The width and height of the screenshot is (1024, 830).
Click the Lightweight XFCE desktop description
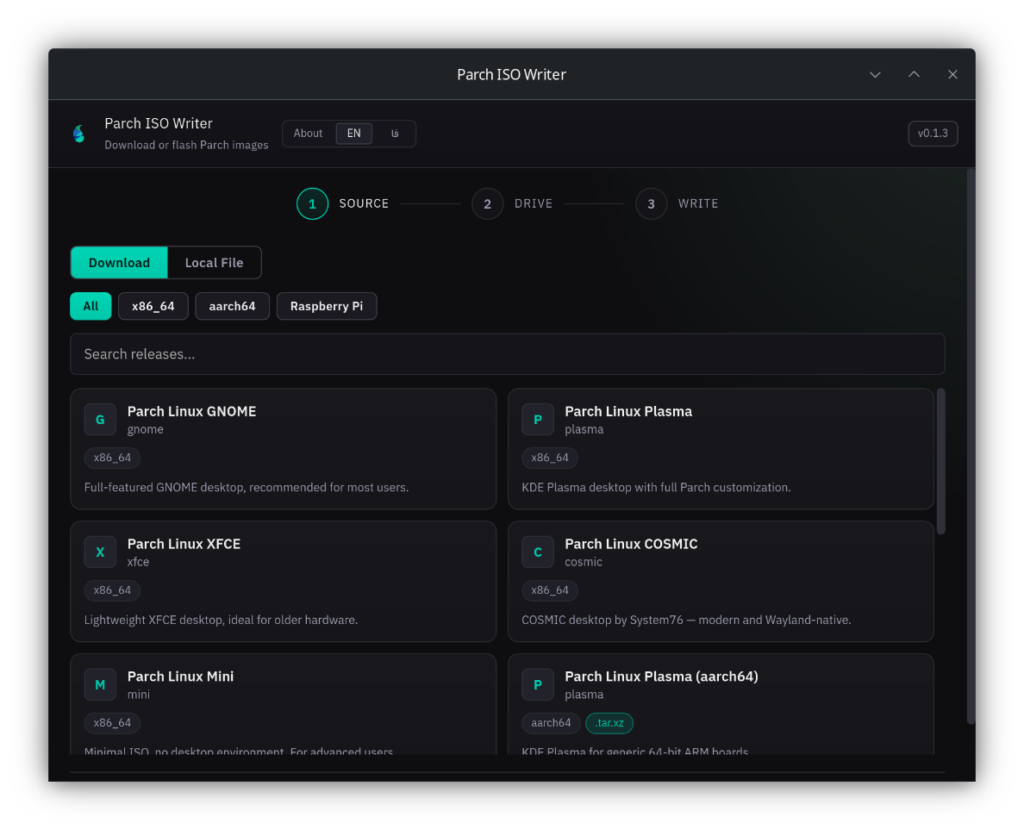coord(221,620)
